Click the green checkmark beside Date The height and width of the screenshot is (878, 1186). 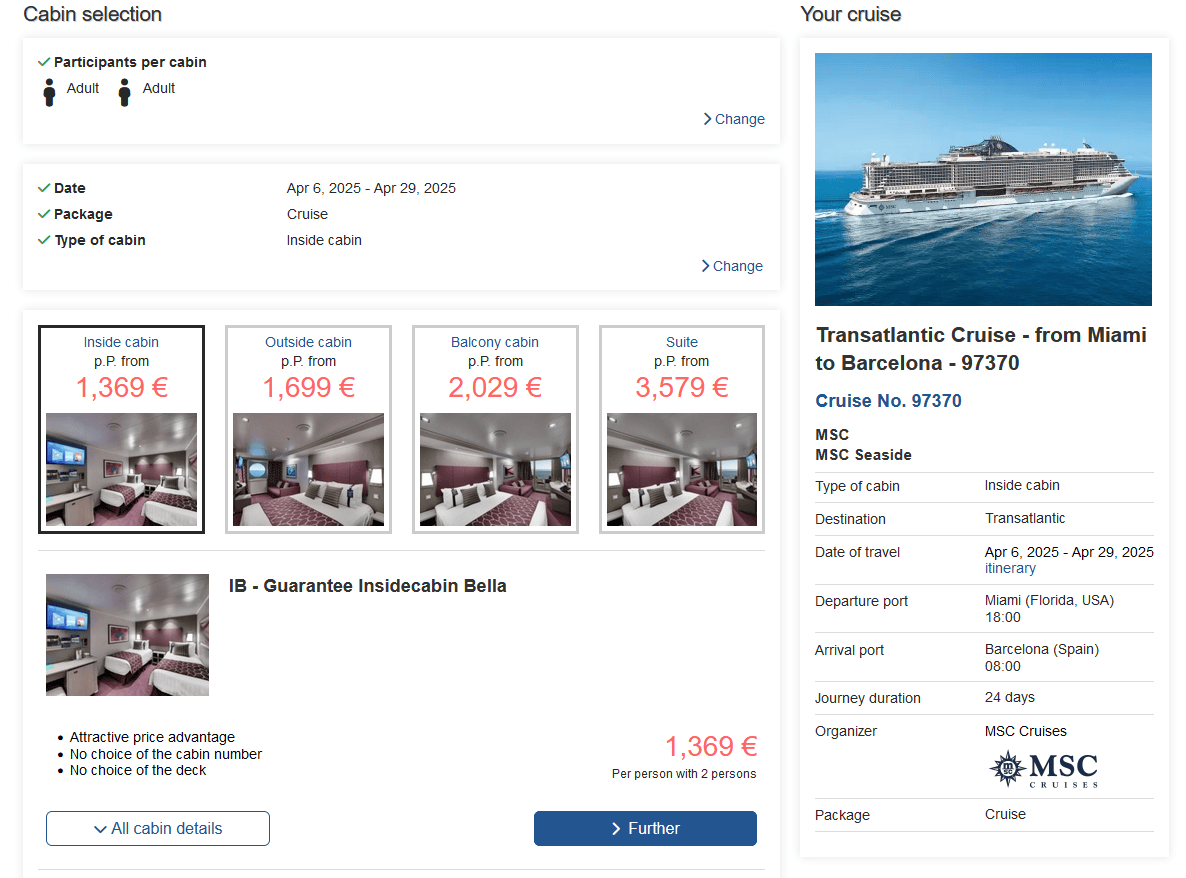click(x=44, y=188)
